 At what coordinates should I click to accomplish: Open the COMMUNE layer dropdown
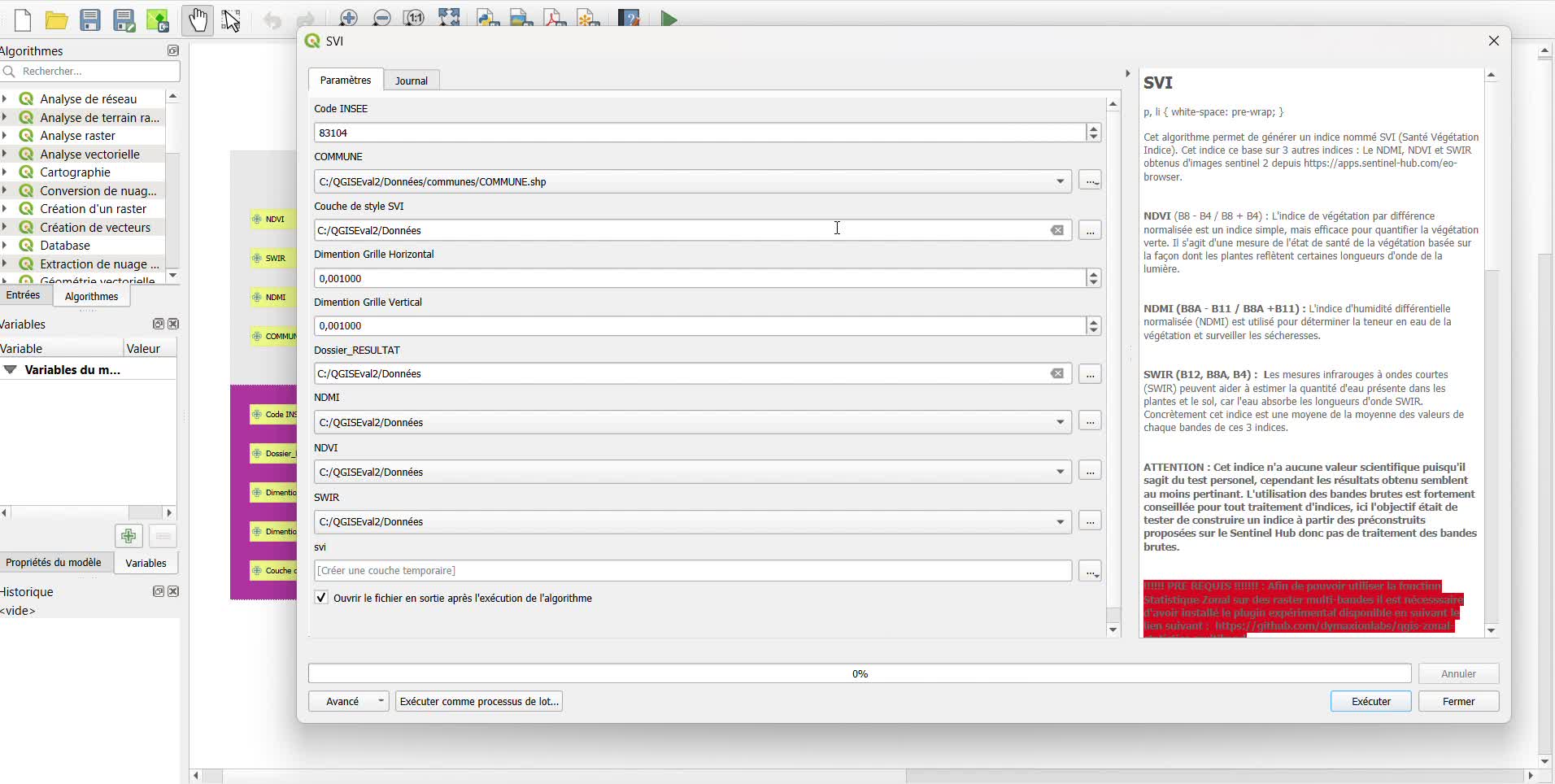point(1060,181)
